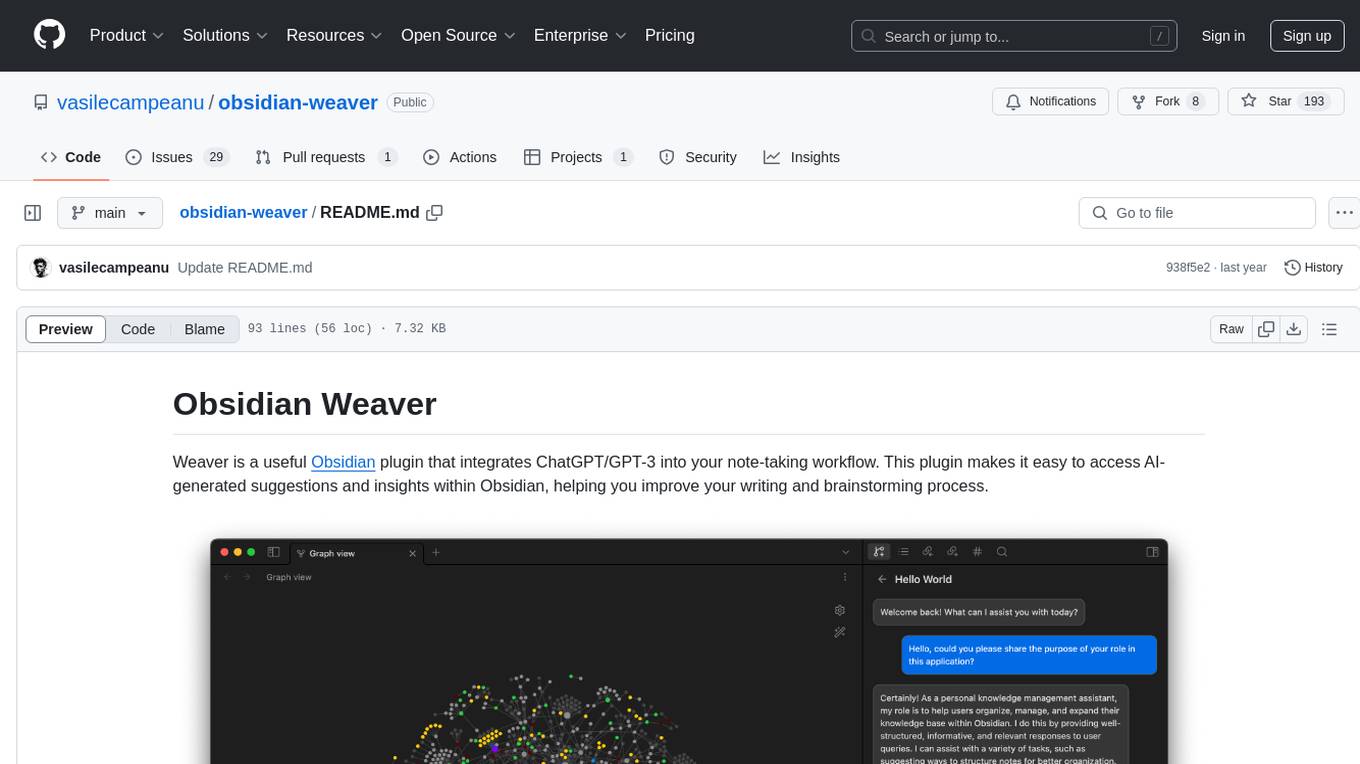Click the Issues count badge 29

coord(216,157)
